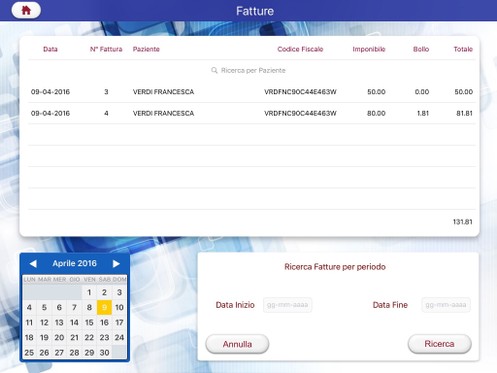Click the 1.81 bollo value
The height and width of the screenshot is (373, 497).
click(x=423, y=113)
